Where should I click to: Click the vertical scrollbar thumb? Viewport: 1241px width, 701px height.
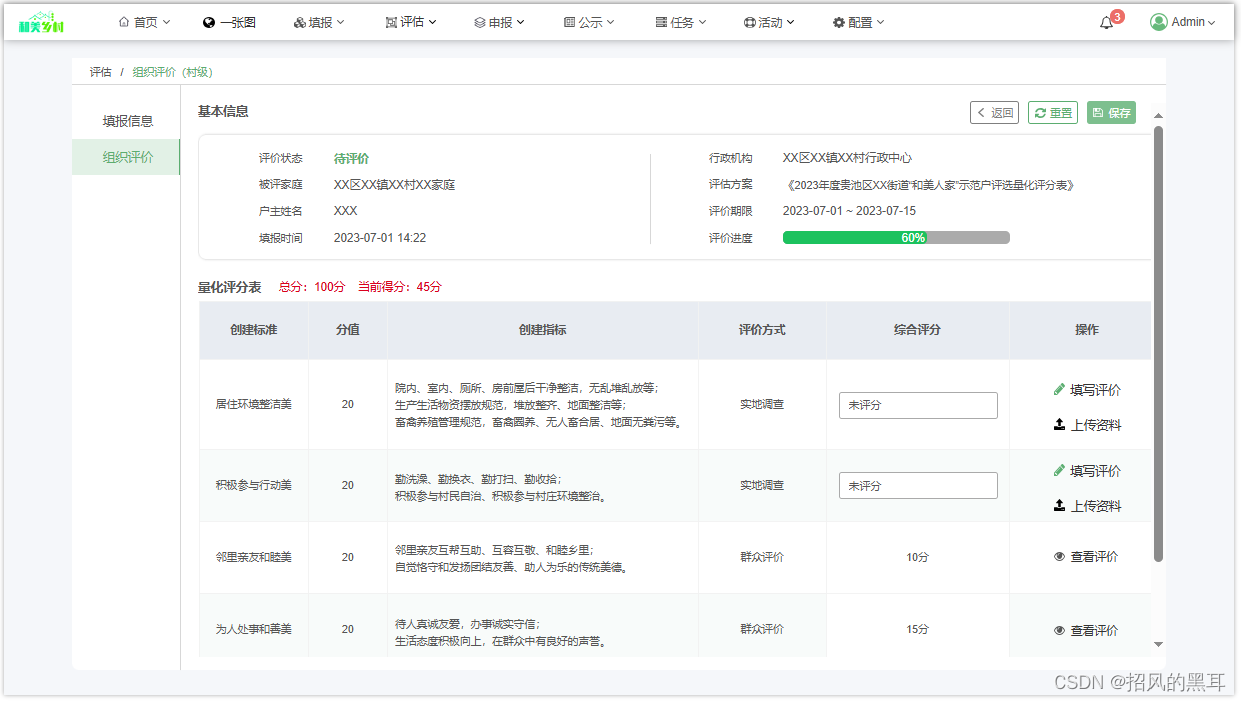pyautogui.click(x=1159, y=343)
